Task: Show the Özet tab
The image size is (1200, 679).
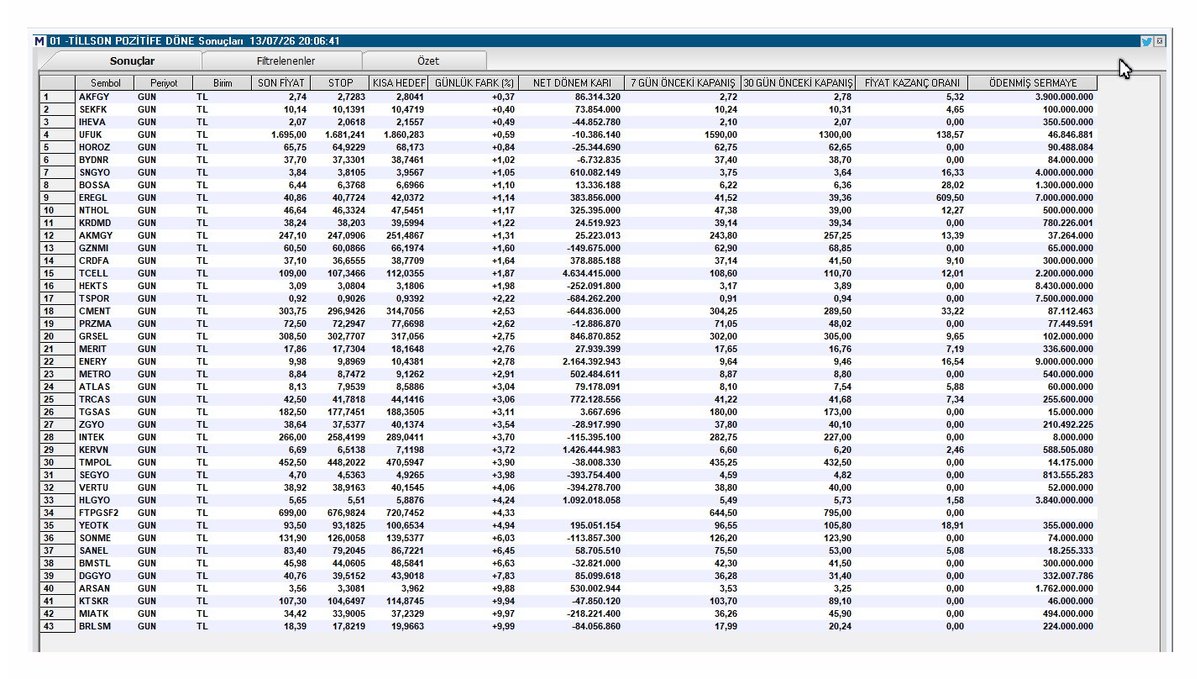Action: pyautogui.click(x=427, y=61)
